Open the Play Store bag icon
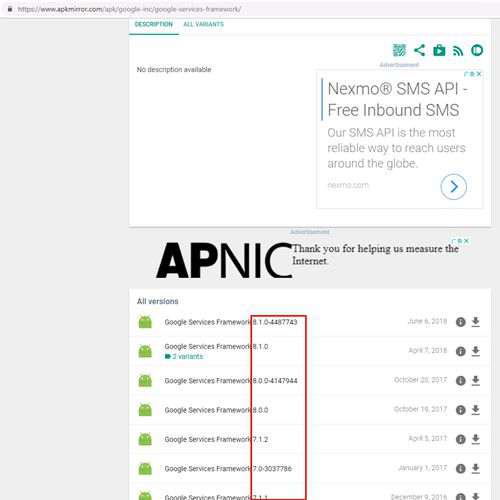The height and width of the screenshot is (500, 500). click(x=439, y=50)
